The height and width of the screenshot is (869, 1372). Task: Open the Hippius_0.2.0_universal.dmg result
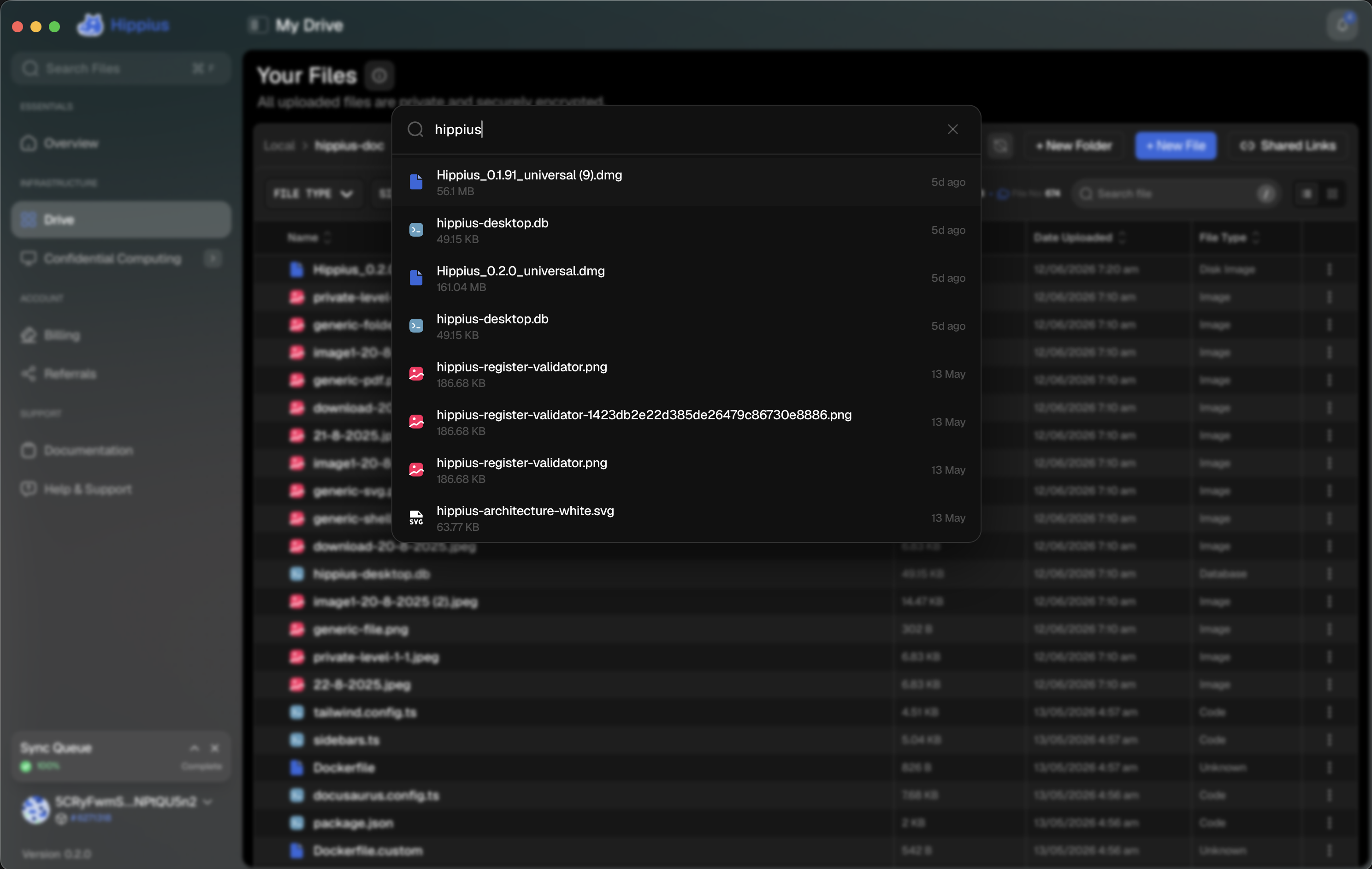pyautogui.click(x=686, y=278)
